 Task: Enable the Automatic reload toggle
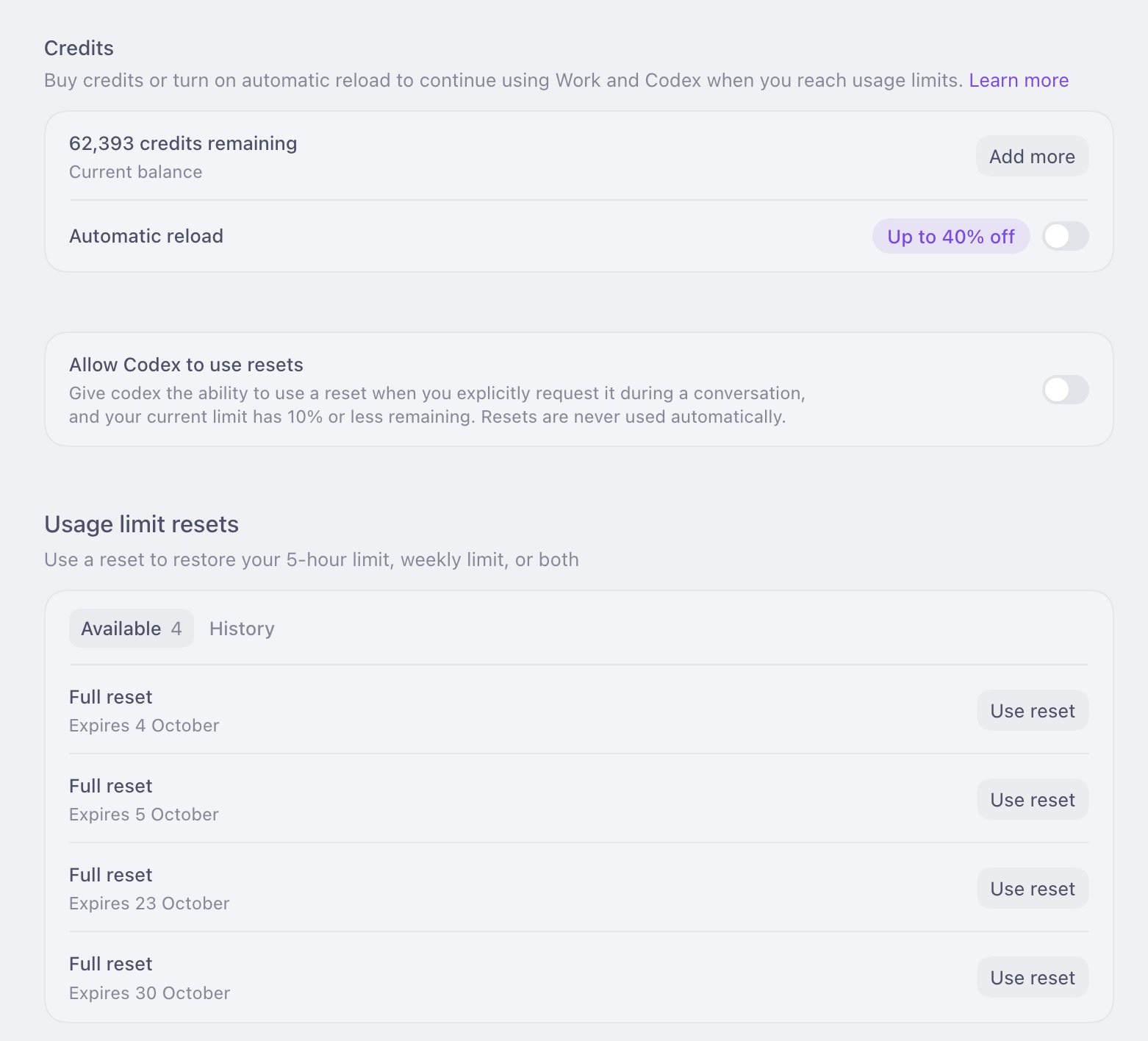coord(1065,236)
